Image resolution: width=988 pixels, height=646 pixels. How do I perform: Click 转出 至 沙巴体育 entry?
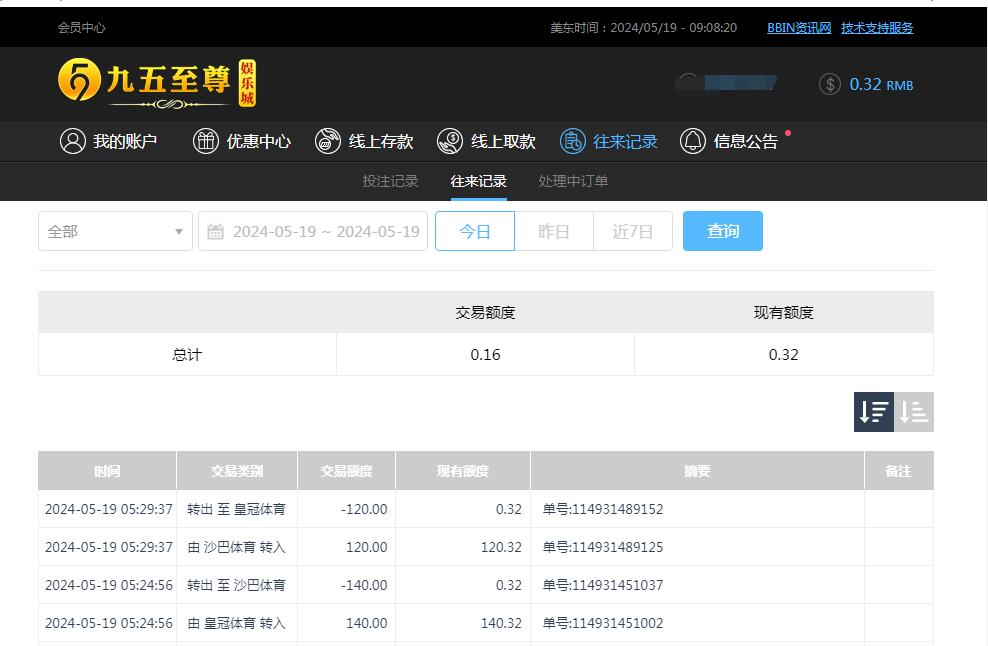point(236,585)
